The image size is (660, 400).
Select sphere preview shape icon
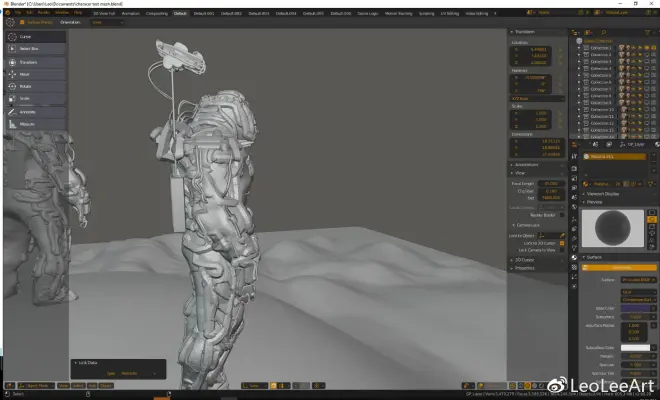[x=652, y=219]
